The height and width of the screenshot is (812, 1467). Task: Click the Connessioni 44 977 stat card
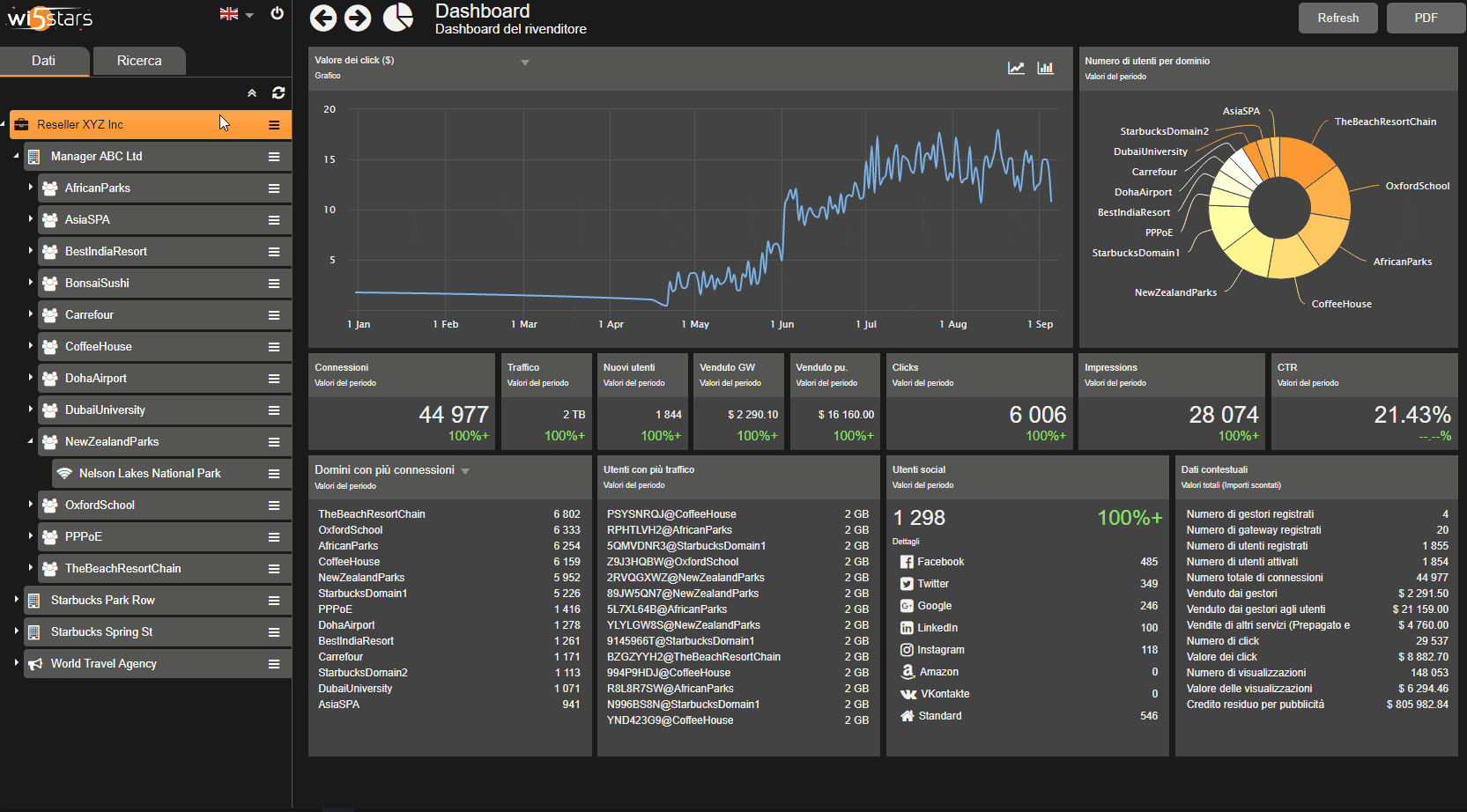[x=402, y=402]
